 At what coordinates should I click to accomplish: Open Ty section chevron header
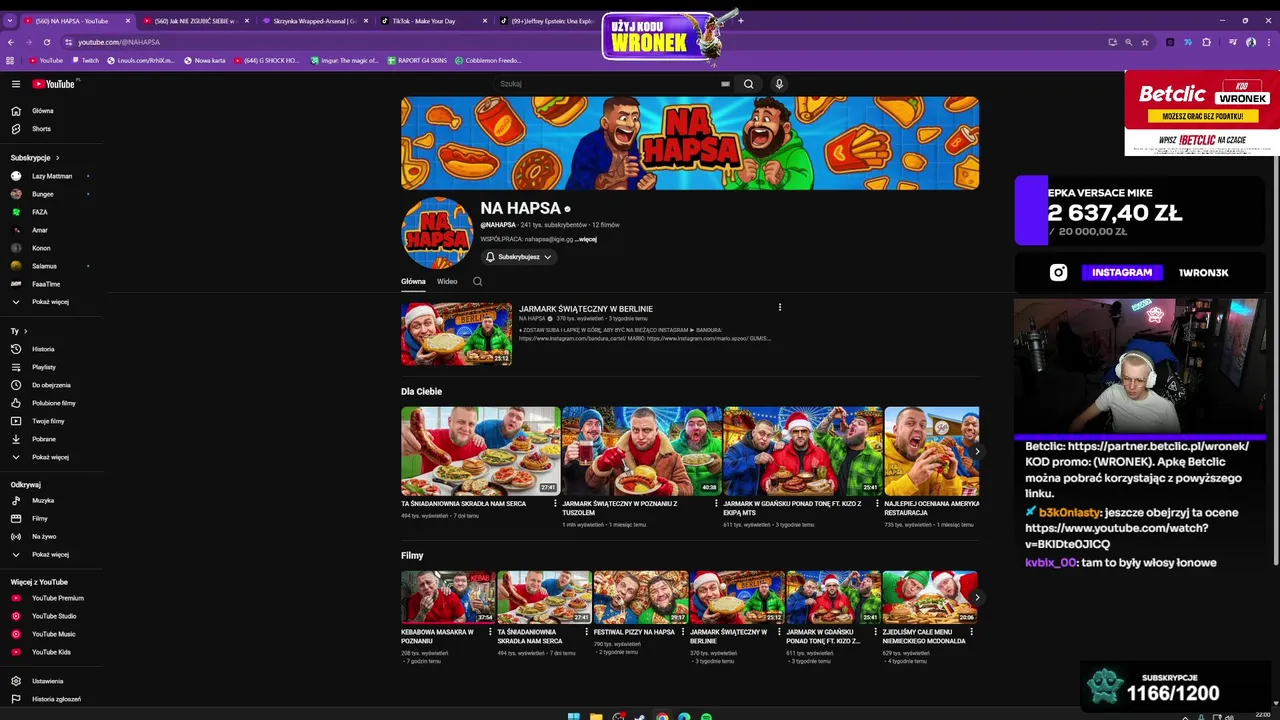(17, 331)
